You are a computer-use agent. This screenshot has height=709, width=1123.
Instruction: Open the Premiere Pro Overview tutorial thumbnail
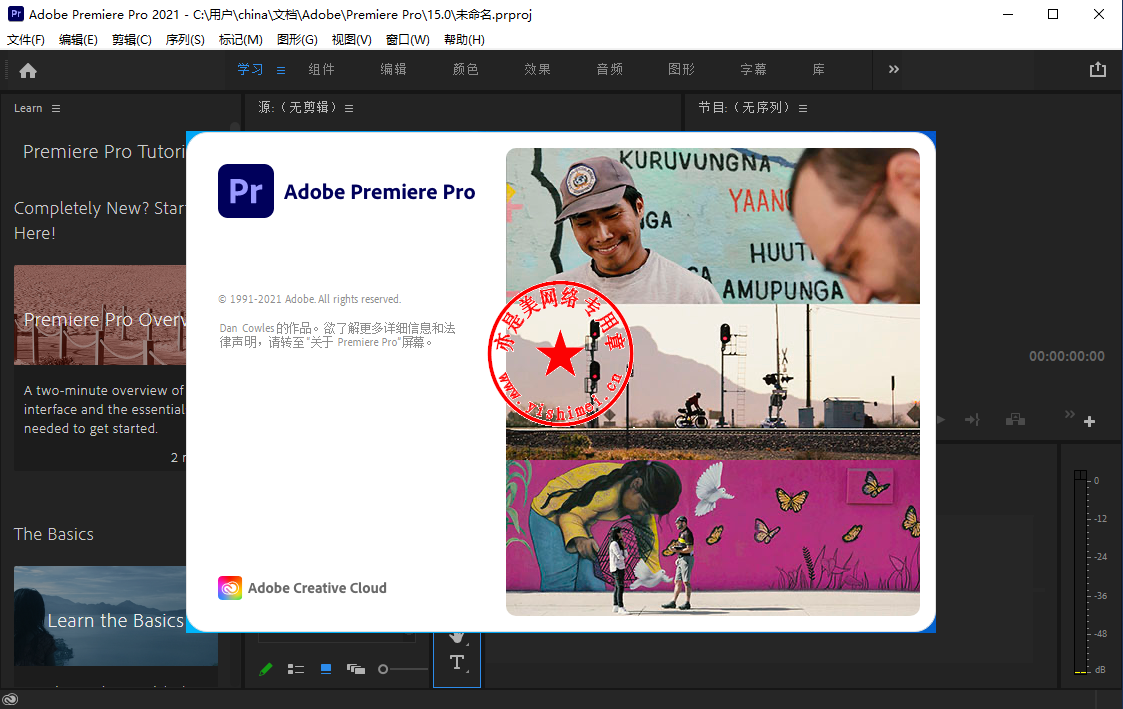click(x=100, y=315)
